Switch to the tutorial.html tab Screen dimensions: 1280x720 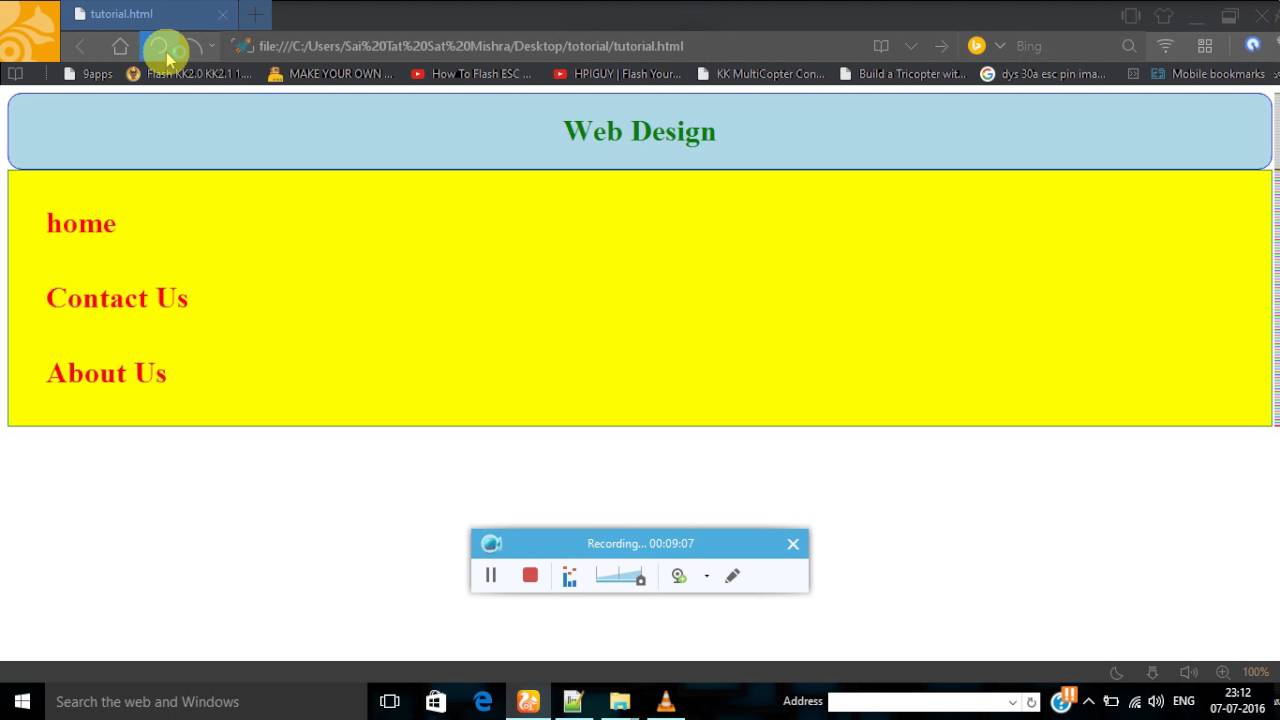150,14
